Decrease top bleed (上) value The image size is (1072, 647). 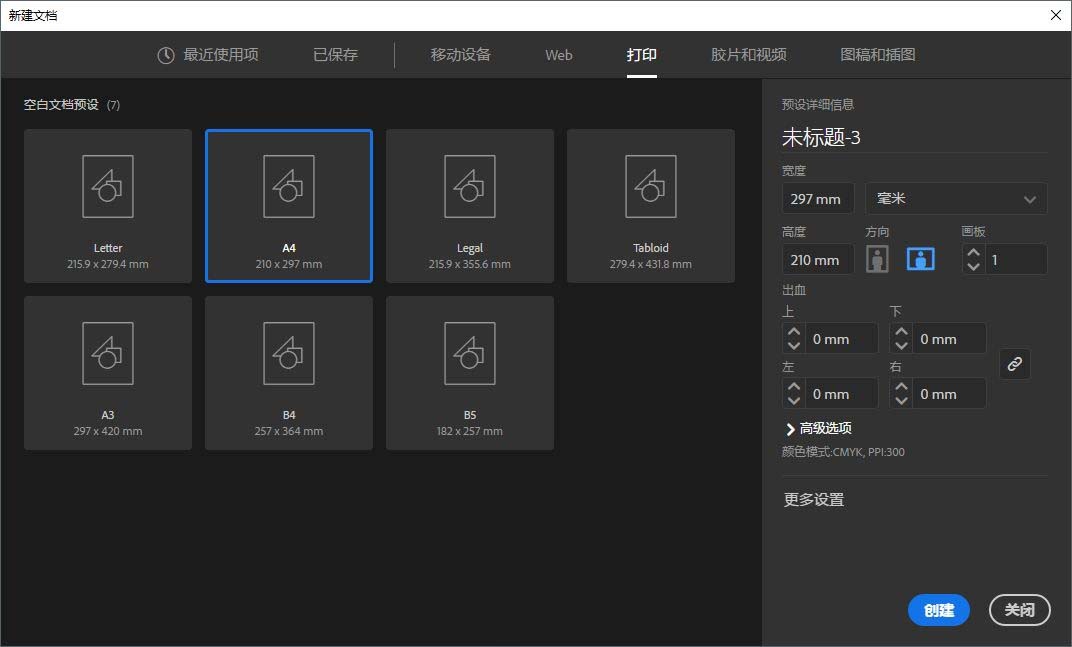[794, 345]
